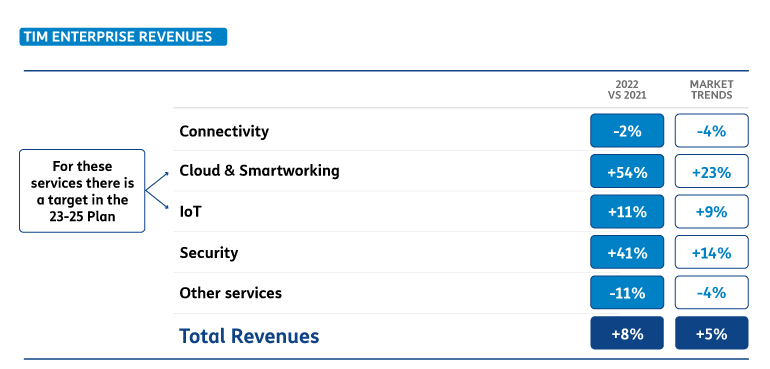Click the -11% Other services box
Viewport: 770px width, 369px height.
coord(627,292)
